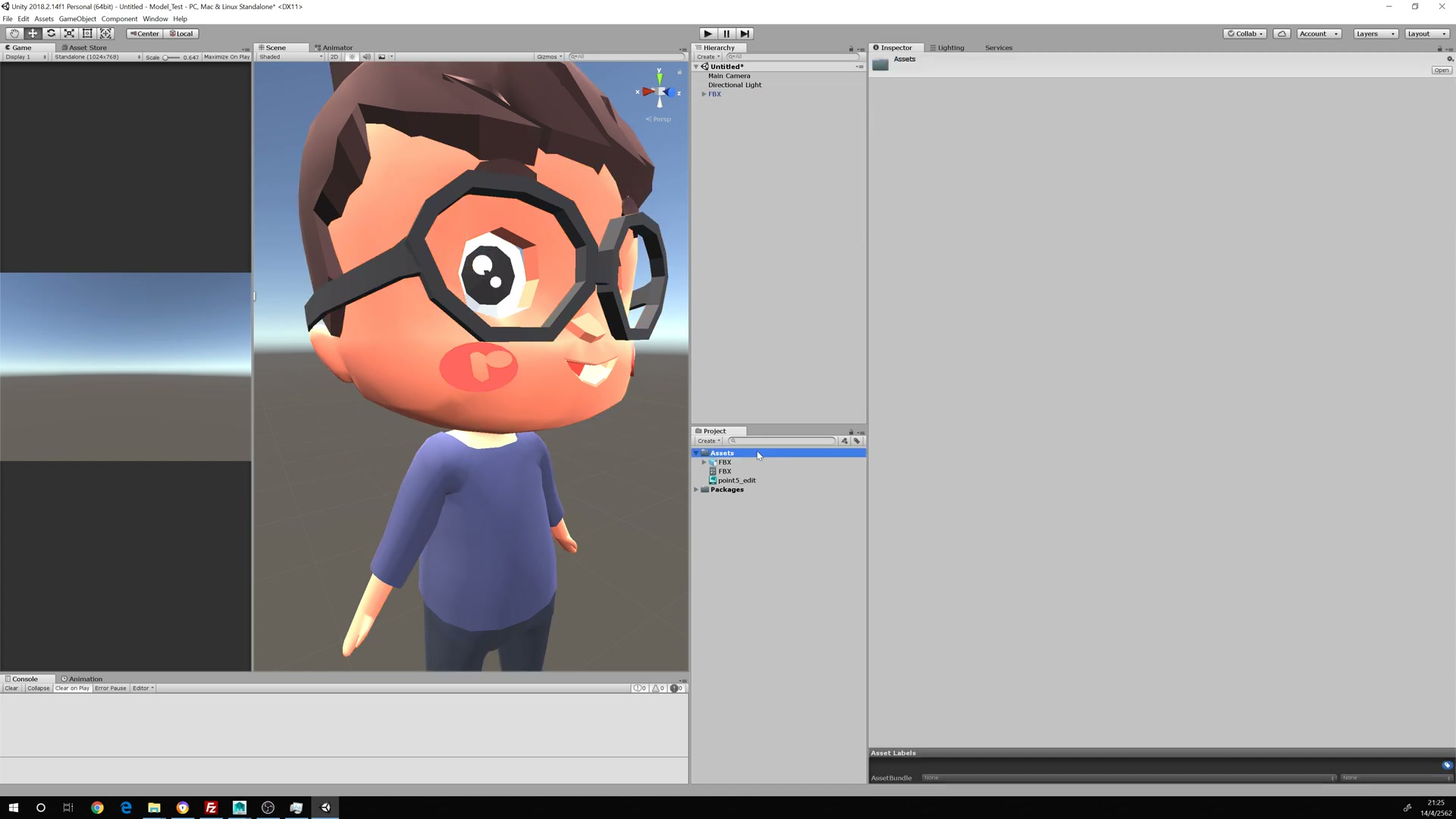Image resolution: width=1456 pixels, height=819 pixels.
Task: Click the Pause button
Action: pyautogui.click(x=726, y=33)
